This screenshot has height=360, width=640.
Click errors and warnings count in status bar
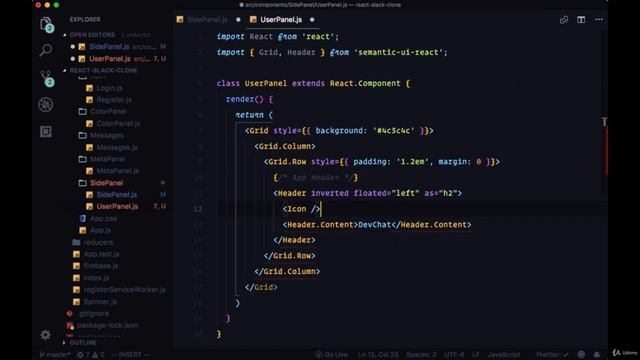click(91, 355)
